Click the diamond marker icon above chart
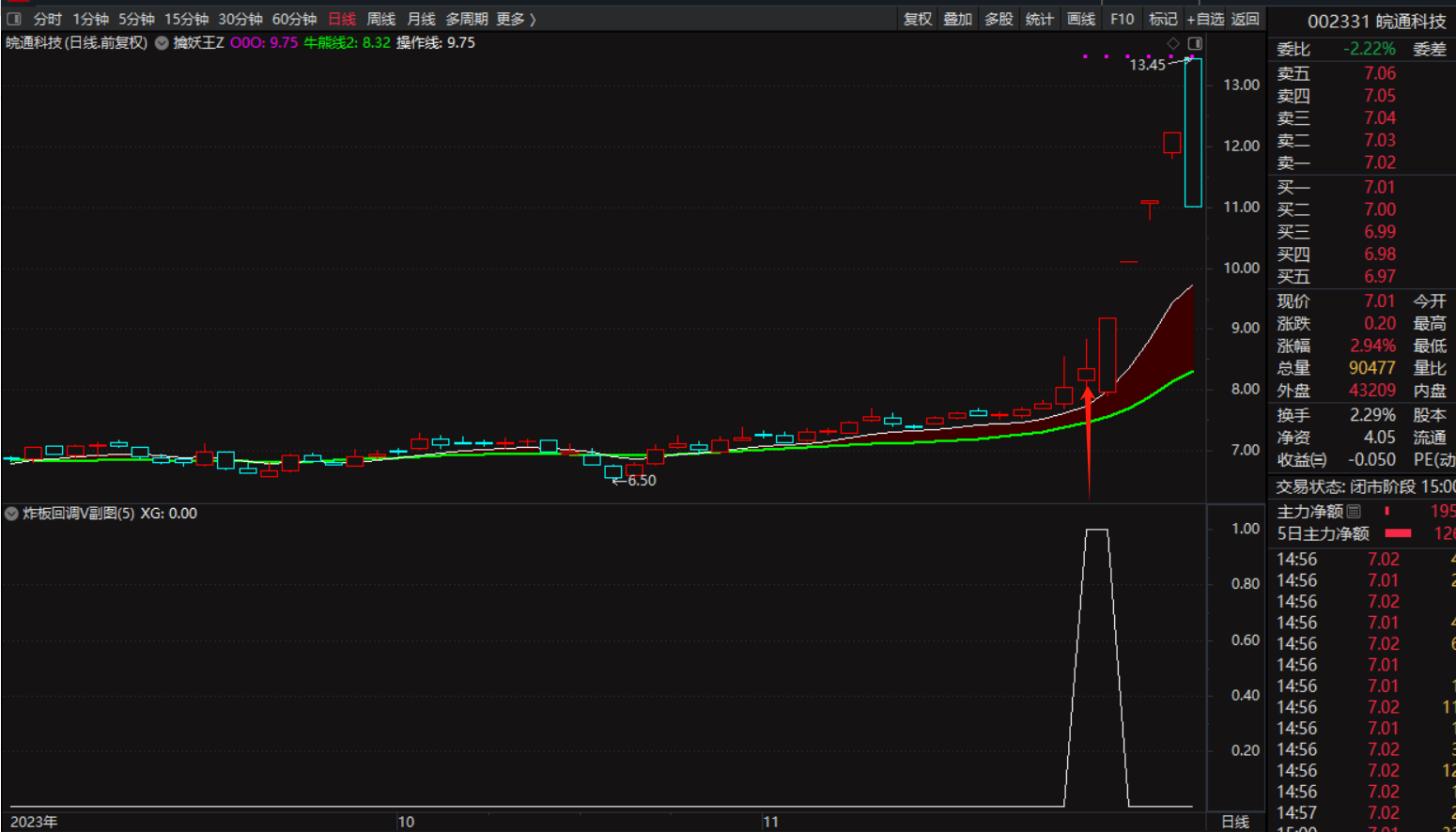The width and height of the screenshot is (1456, 832). 1173,43
